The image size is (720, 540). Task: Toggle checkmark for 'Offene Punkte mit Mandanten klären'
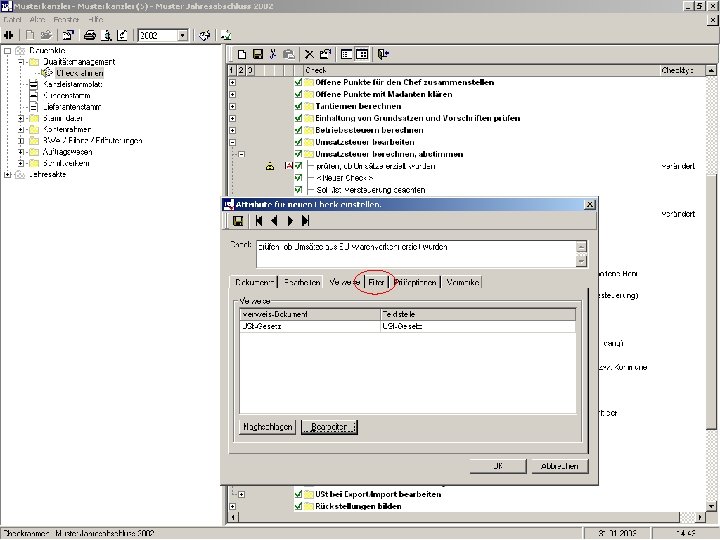[298, 94]
